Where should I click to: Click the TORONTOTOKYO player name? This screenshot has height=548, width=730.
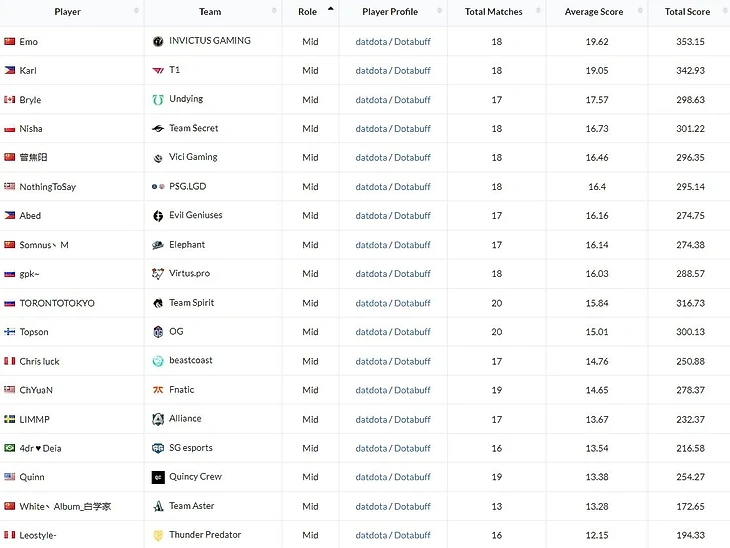pos(57,303)
